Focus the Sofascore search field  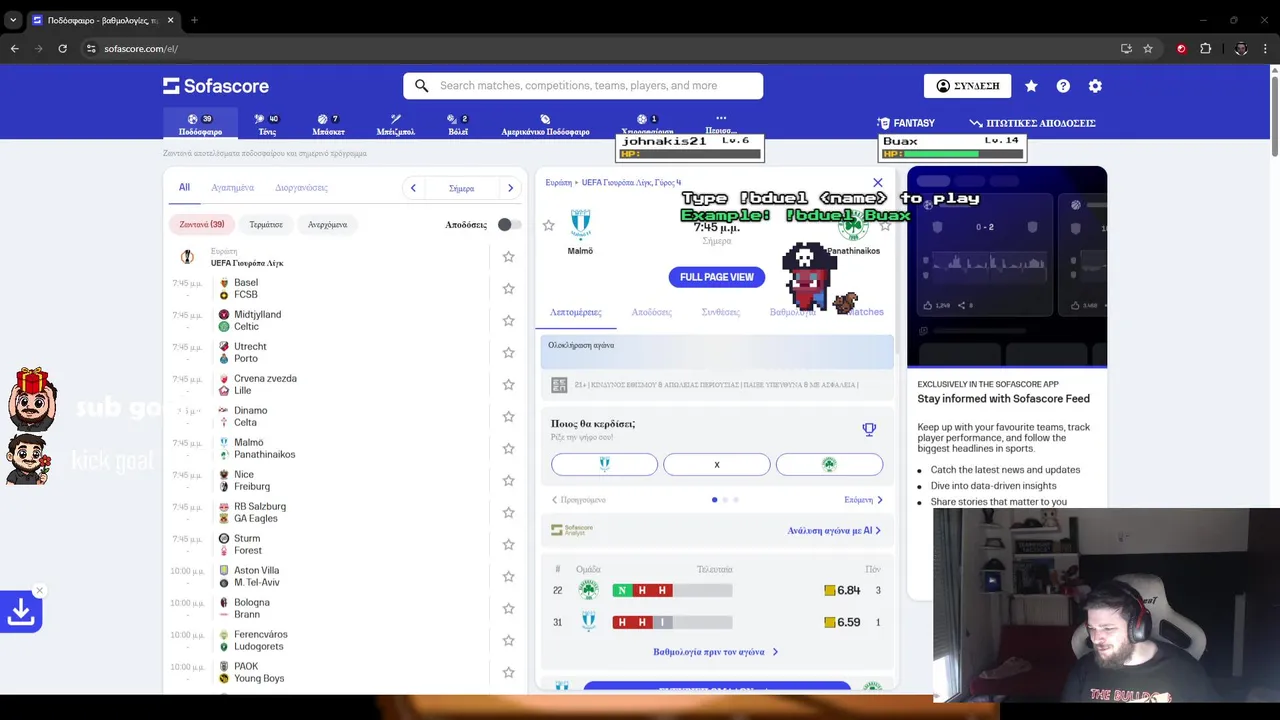(583, 86)
